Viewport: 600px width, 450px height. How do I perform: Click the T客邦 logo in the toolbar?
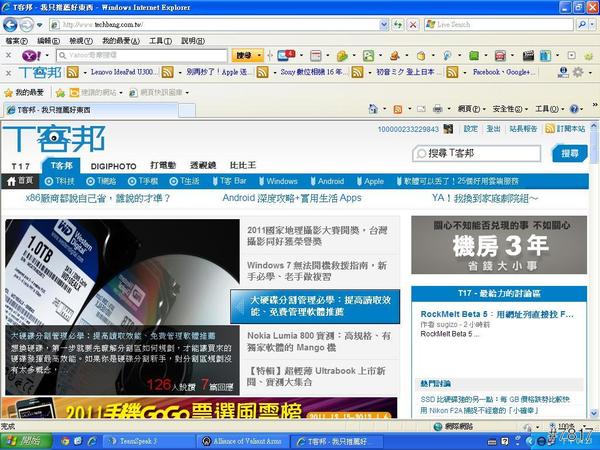40,73
